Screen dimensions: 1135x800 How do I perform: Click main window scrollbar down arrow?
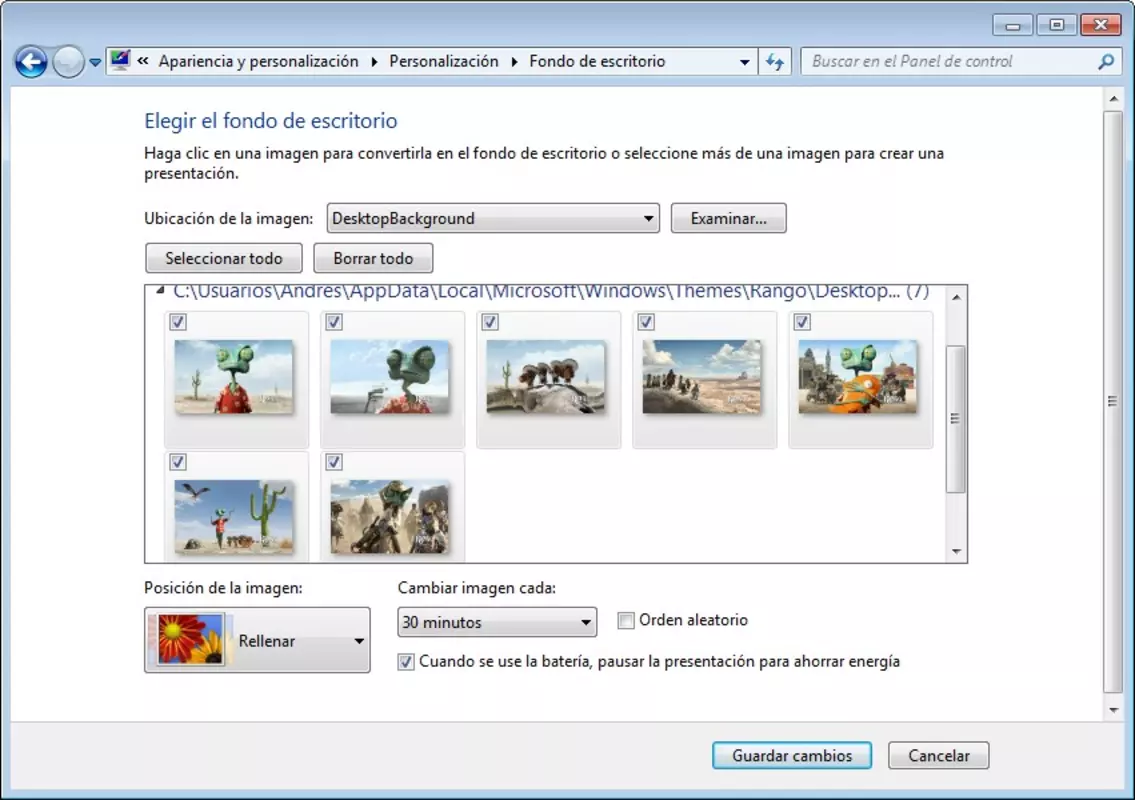point(1113,710)
